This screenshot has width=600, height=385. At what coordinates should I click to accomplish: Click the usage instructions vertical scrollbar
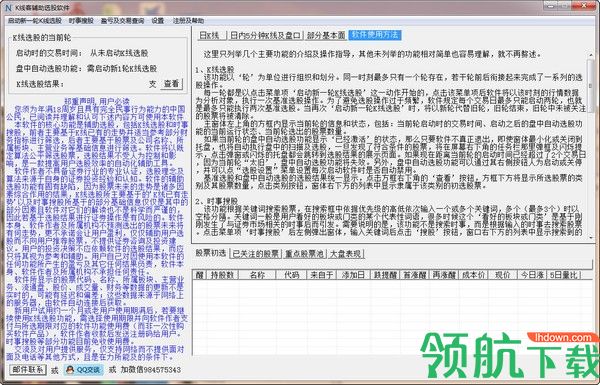pos(590,145)
